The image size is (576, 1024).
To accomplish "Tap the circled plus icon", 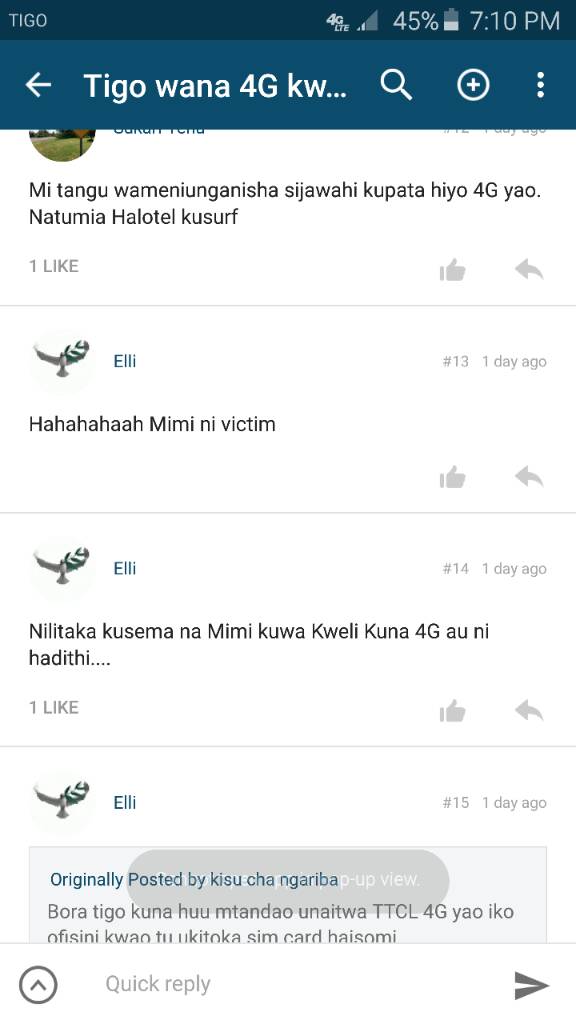I will (x=473, y=85).
